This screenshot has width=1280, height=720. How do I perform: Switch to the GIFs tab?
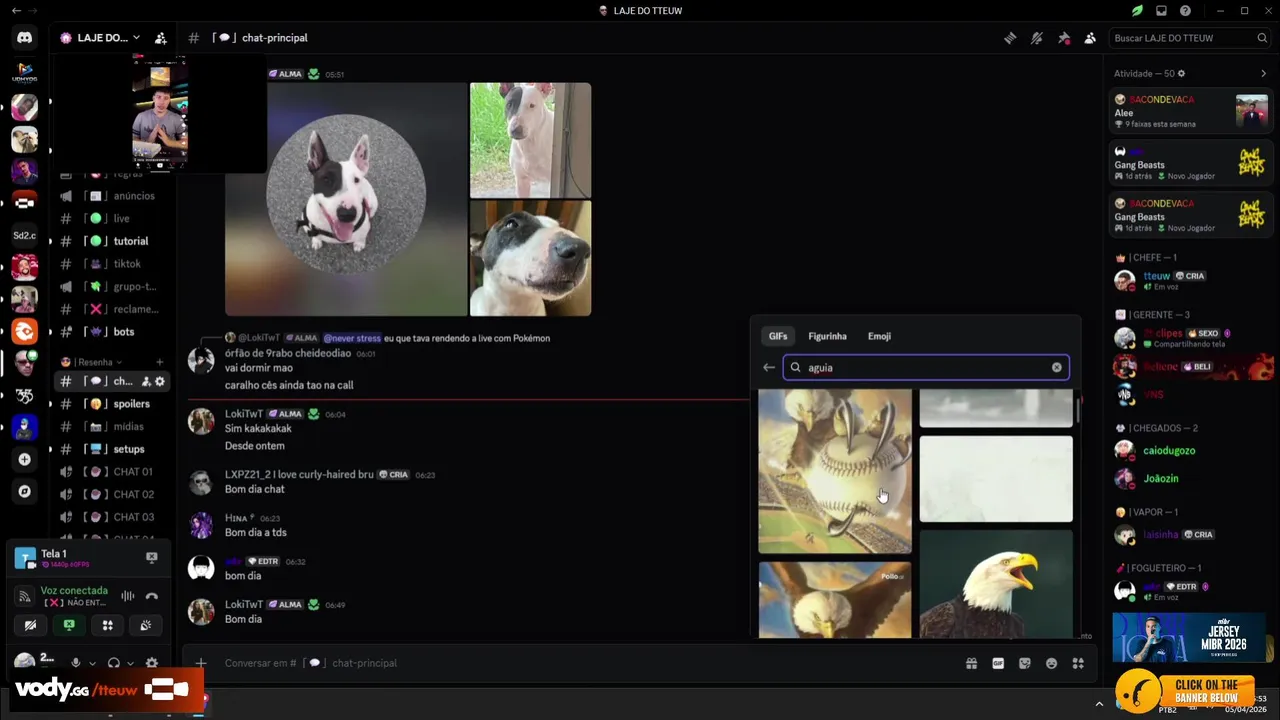point(778,336)
